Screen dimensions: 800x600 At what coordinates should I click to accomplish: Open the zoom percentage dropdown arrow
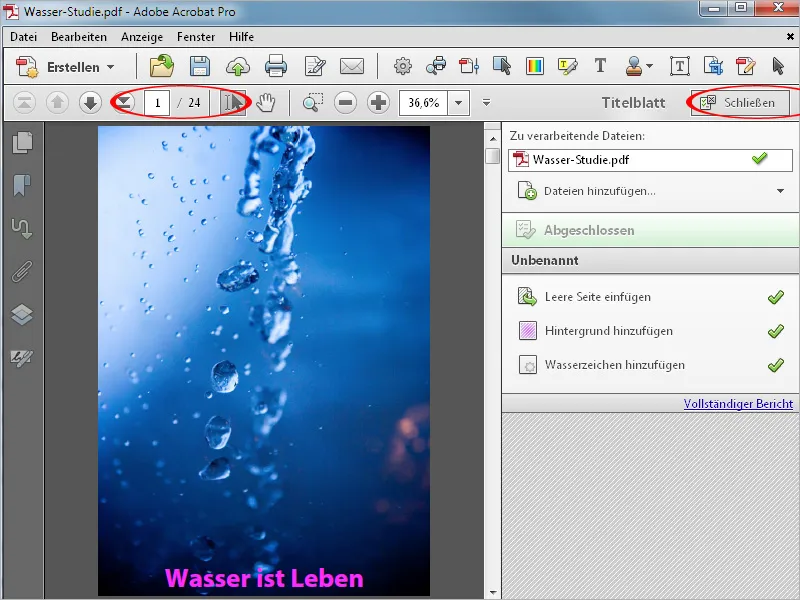click(x=459, y=103)
